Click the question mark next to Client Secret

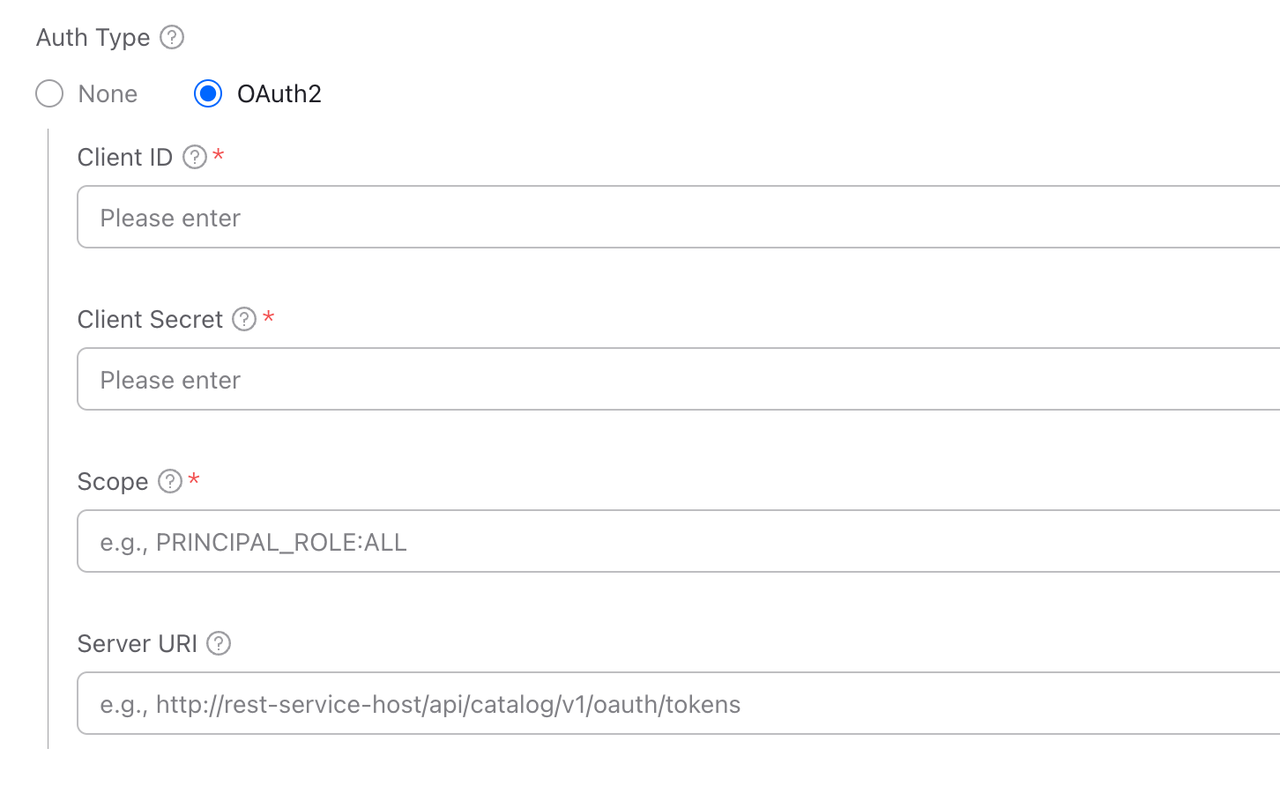click(244, 320)
